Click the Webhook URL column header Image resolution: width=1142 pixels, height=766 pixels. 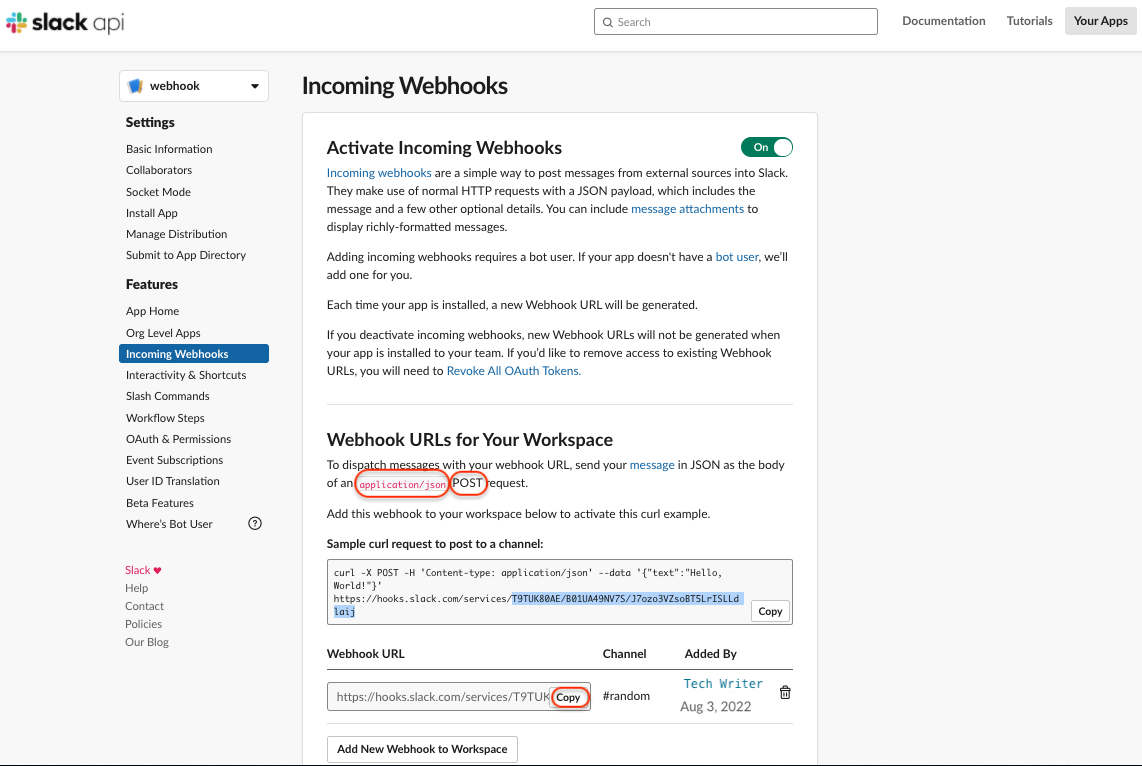point(366,654)
